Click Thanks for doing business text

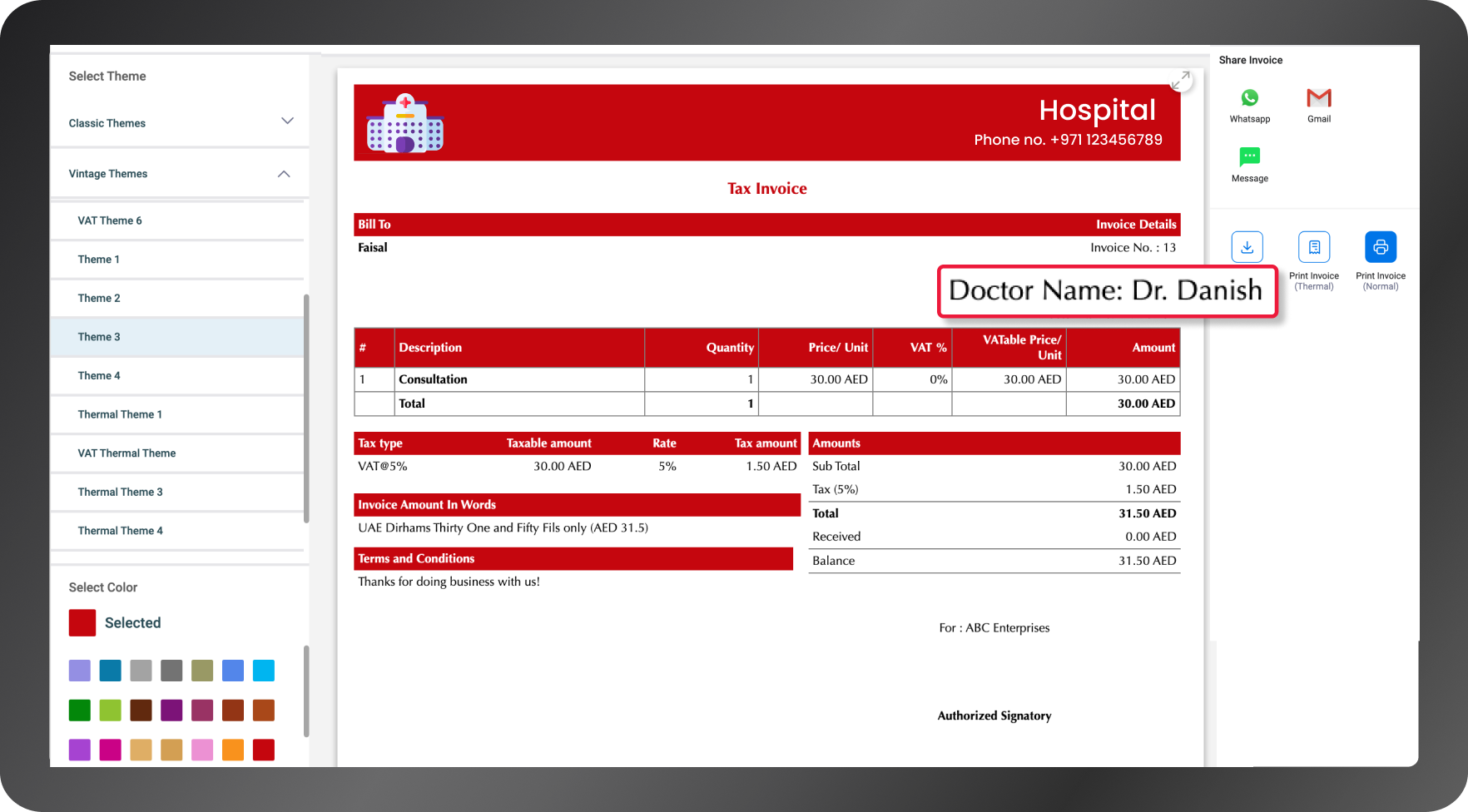click(449, 582)
